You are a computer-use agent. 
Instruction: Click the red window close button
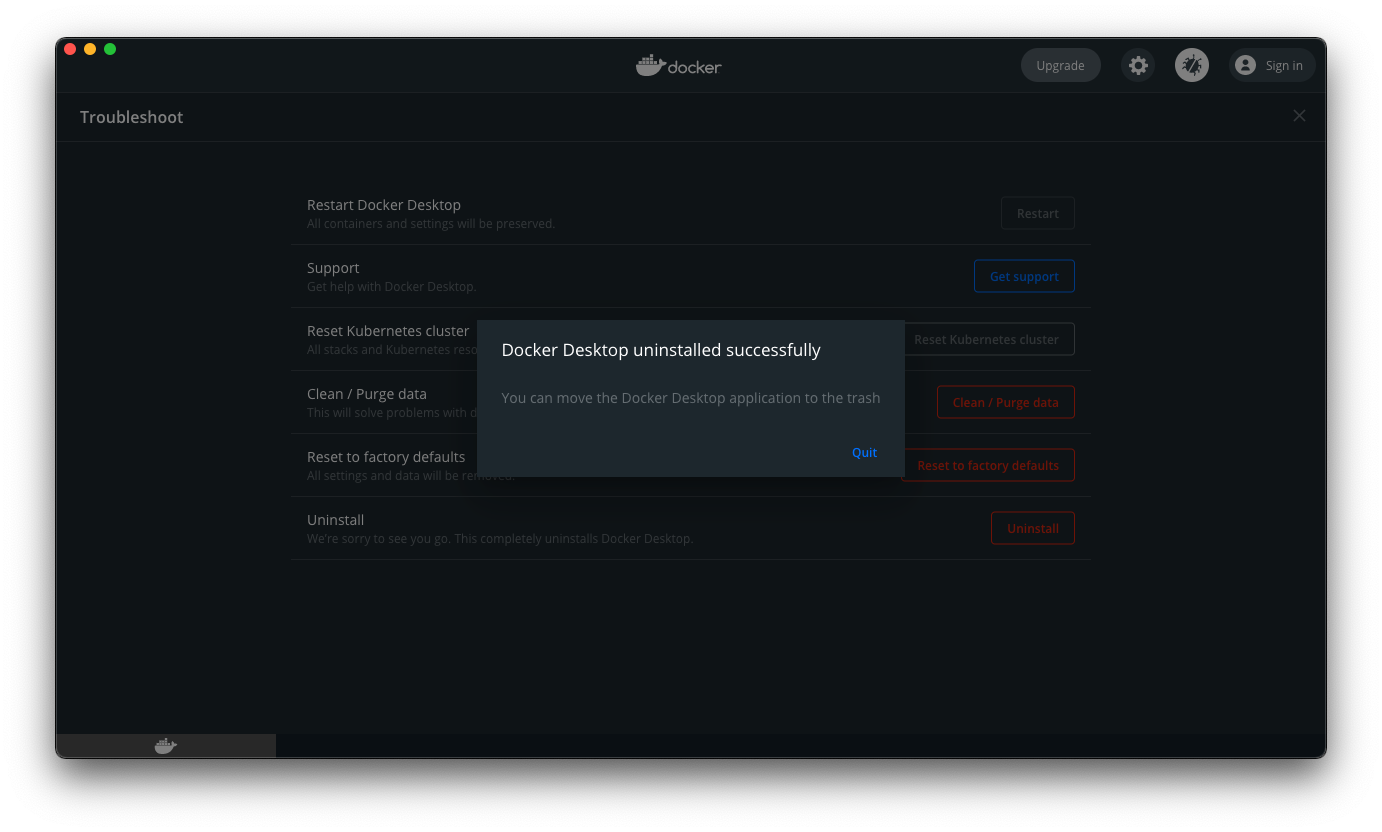[x=70, y=49]
